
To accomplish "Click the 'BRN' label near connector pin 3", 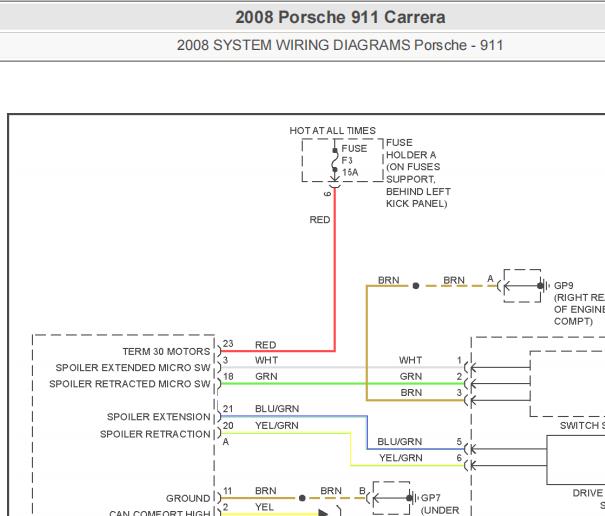I will [411, 392].
